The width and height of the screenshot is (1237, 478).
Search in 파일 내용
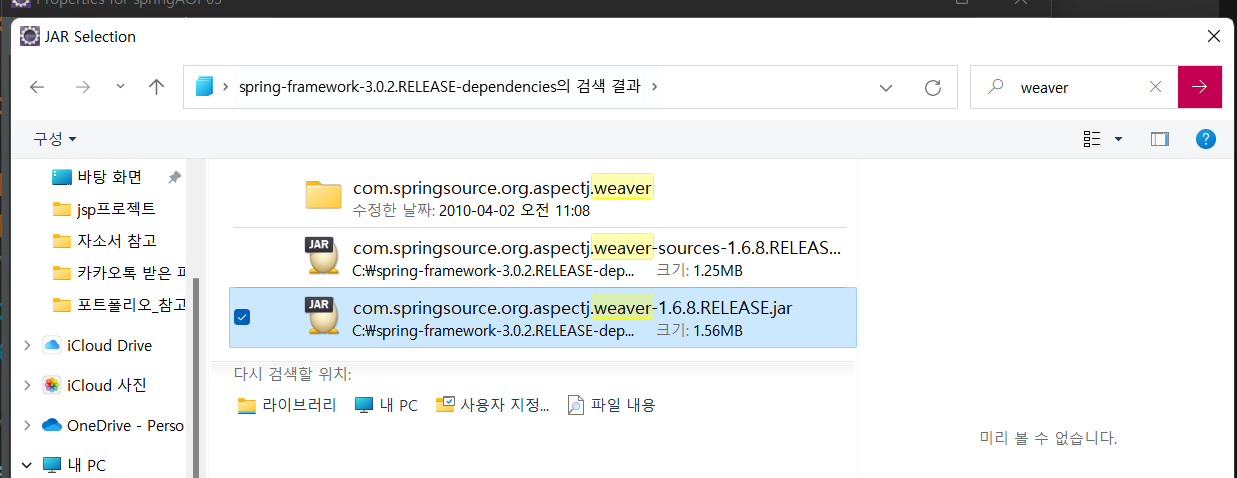[x=611, y=405]
